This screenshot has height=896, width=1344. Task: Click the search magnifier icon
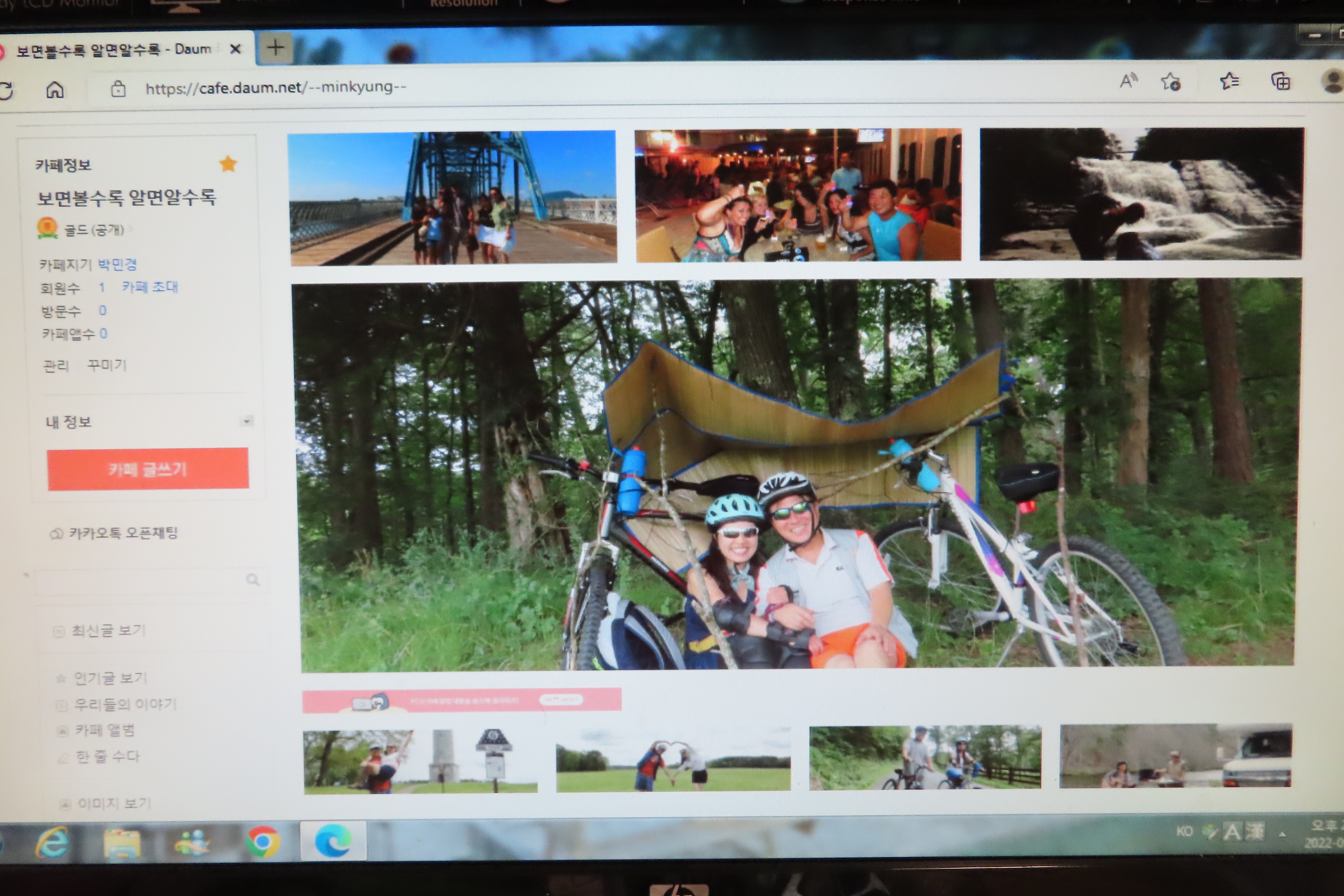(x=253, y=580)
